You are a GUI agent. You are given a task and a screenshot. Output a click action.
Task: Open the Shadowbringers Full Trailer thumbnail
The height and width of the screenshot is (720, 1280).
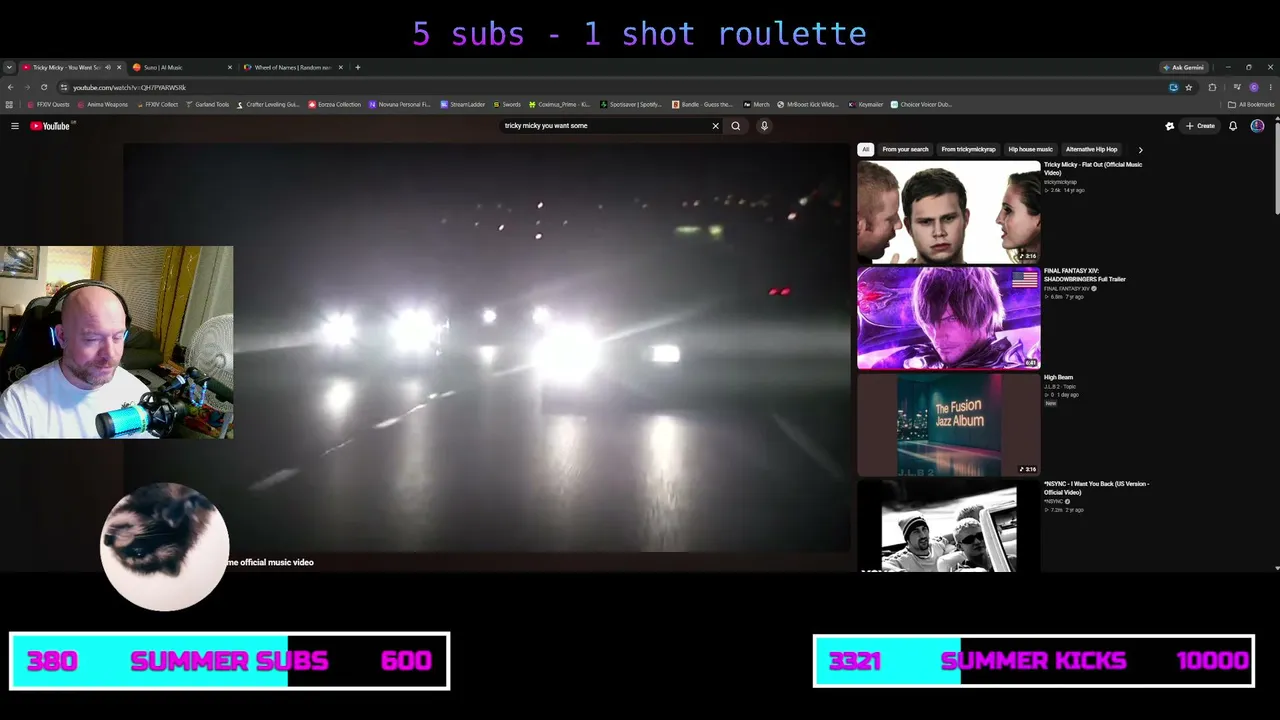949,318
